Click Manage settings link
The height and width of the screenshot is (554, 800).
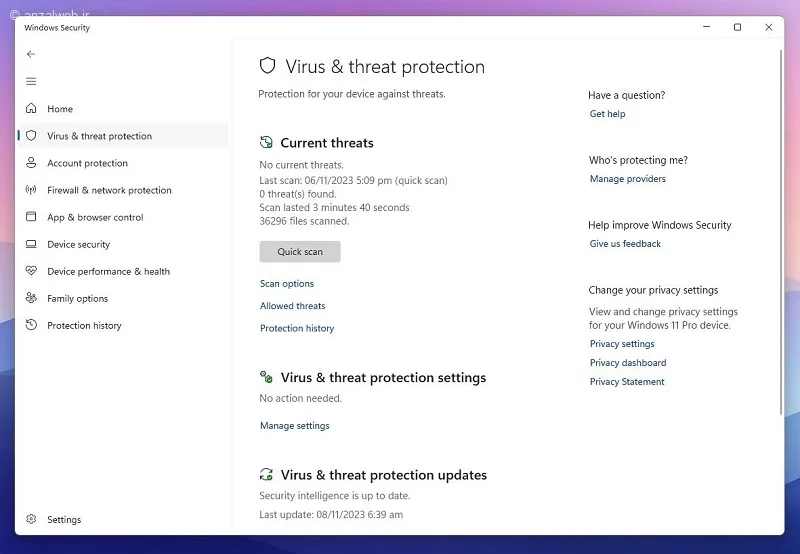(x=294, y=425)
